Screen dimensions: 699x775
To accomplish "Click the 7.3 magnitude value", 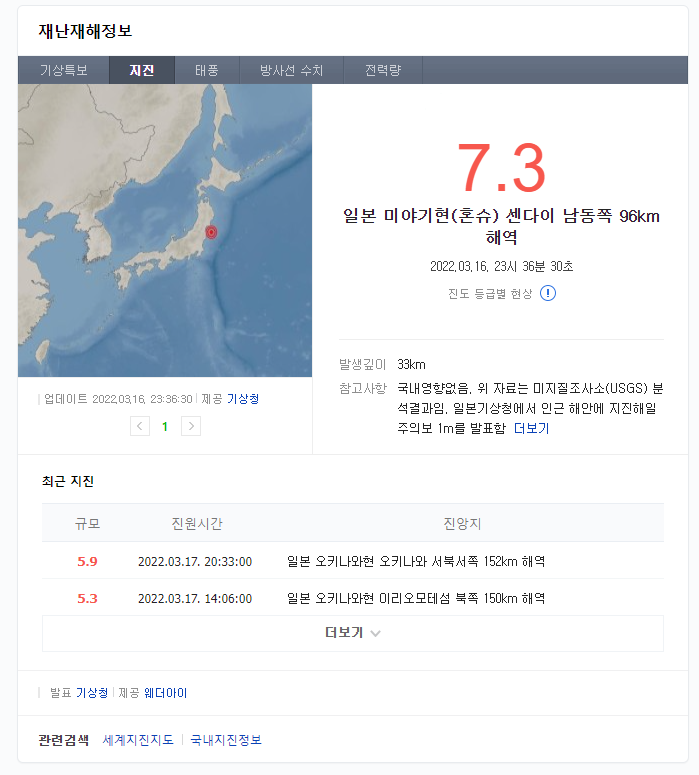I will tap(501, 168).
